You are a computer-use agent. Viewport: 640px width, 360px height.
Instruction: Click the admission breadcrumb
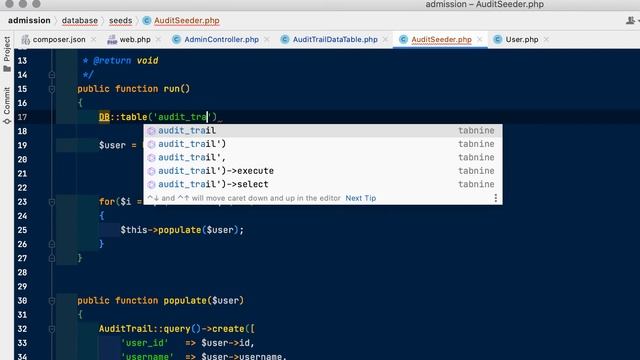click(29, 20)
